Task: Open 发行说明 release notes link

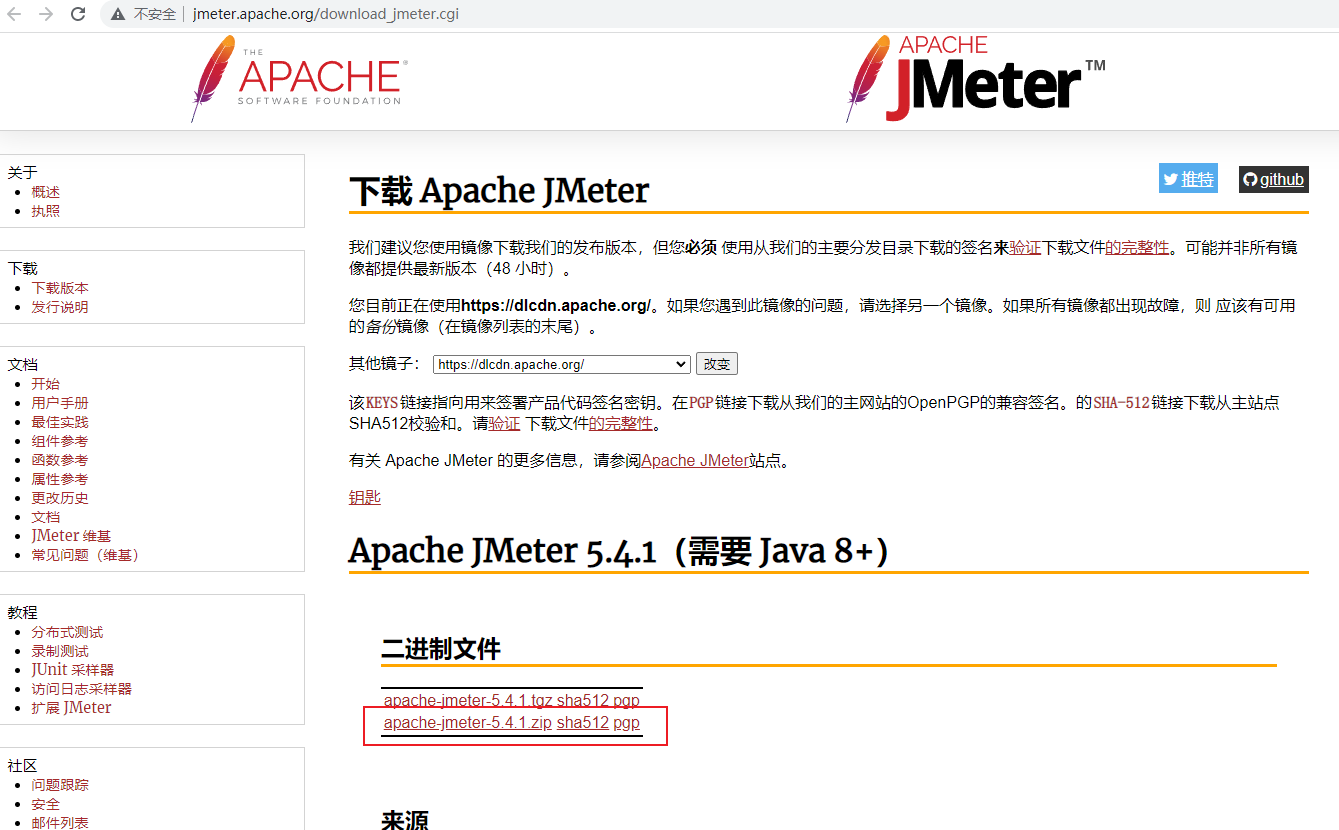Action: coord(60,307)
